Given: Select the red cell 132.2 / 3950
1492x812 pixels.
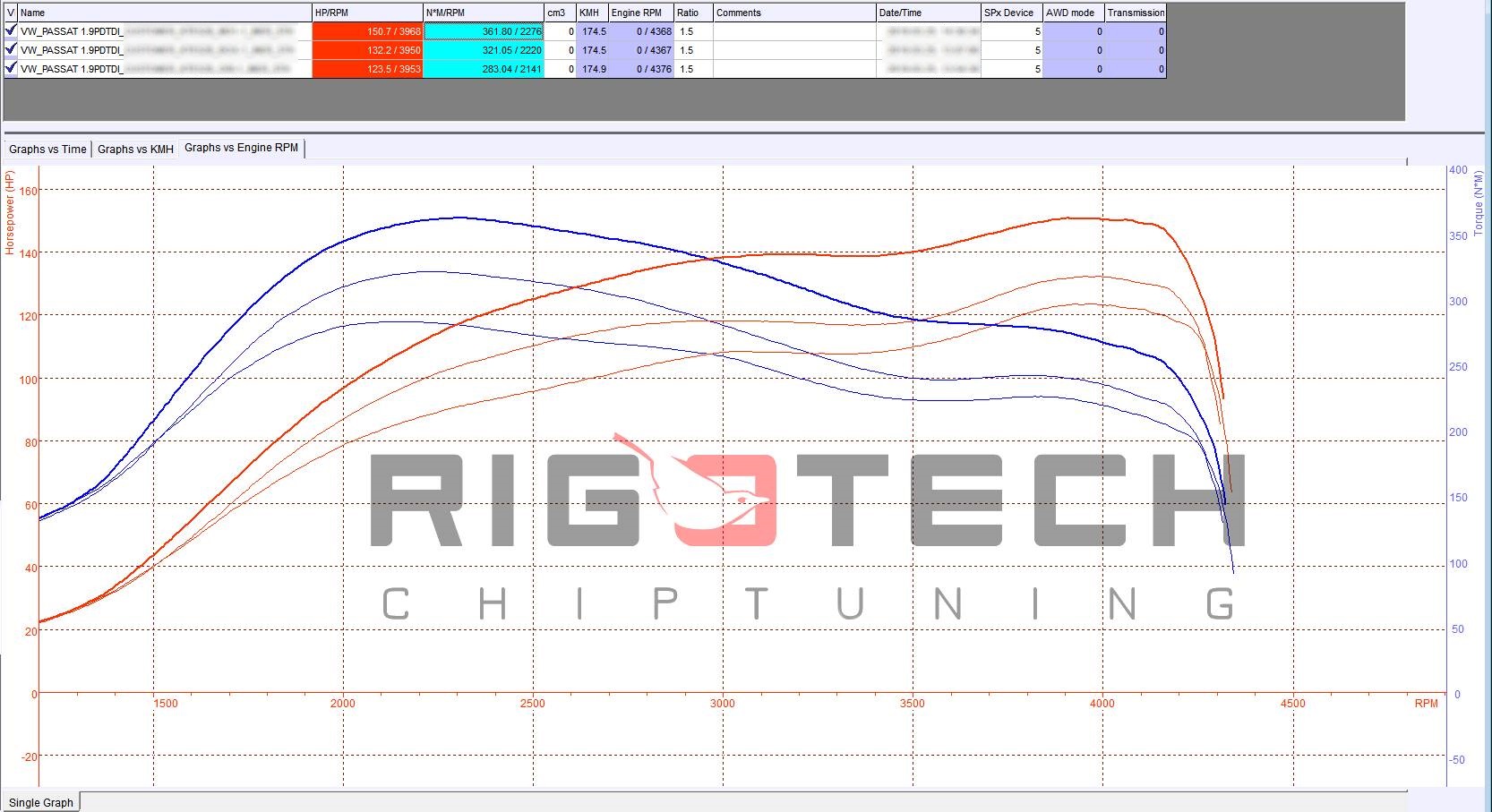Looking at the screenshot, I should point(367,50).
